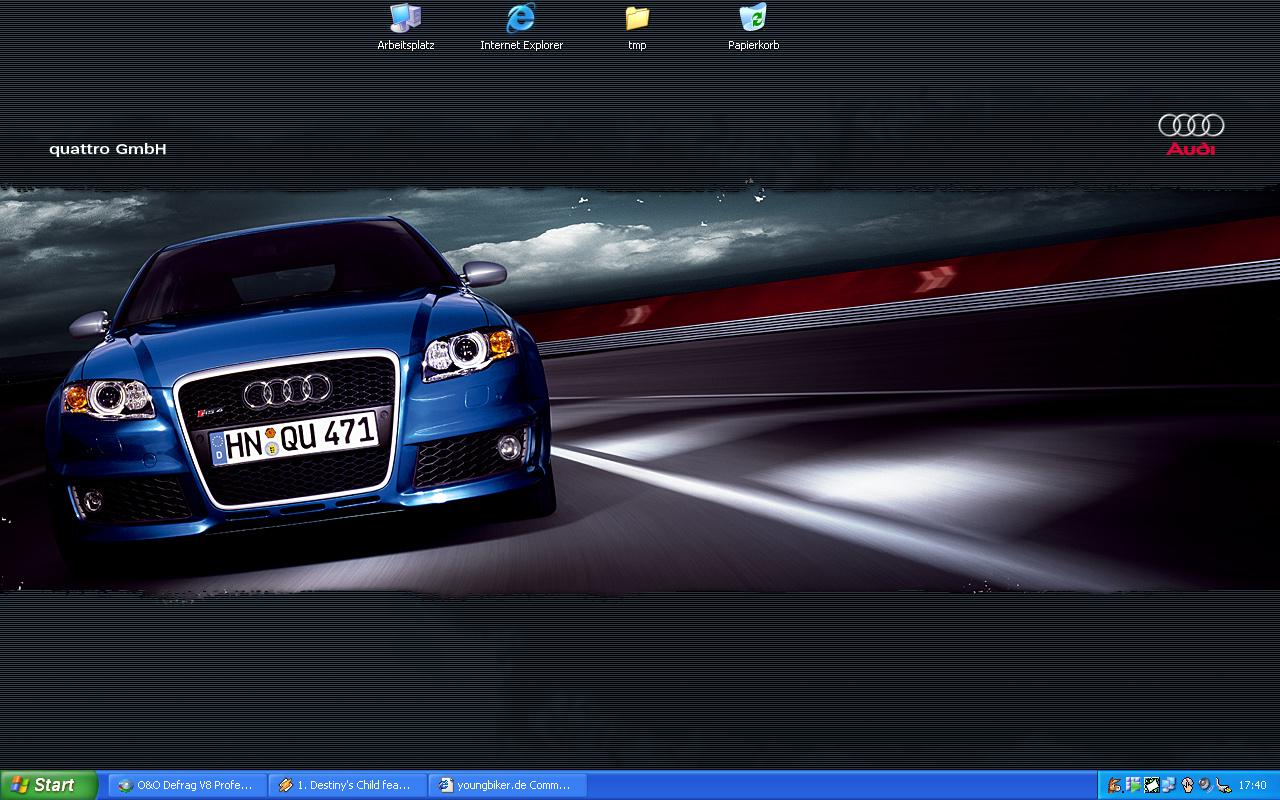Image resolution: width=1280 pixels, height=800 pixels.
Task: Launch Internet Explorer from desktop
Action: 521,26
